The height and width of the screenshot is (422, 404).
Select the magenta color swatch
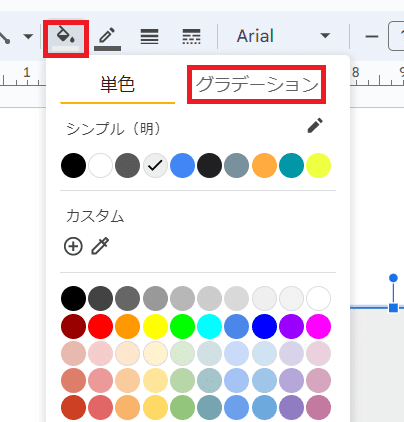[x=319, y=326]
